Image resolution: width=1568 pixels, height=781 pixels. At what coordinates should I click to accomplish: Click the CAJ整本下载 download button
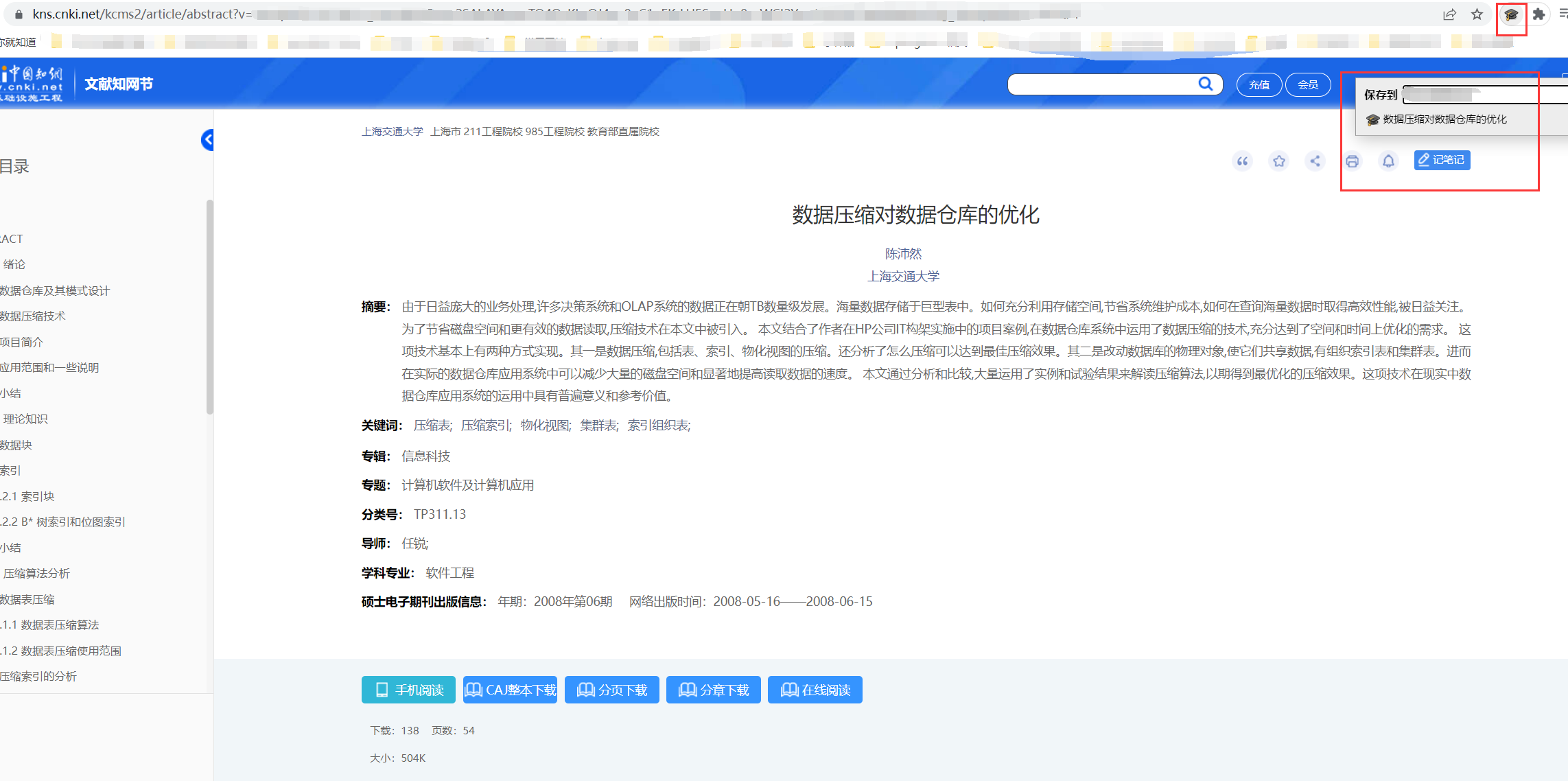pyautogui.click(x=510, y=690)
